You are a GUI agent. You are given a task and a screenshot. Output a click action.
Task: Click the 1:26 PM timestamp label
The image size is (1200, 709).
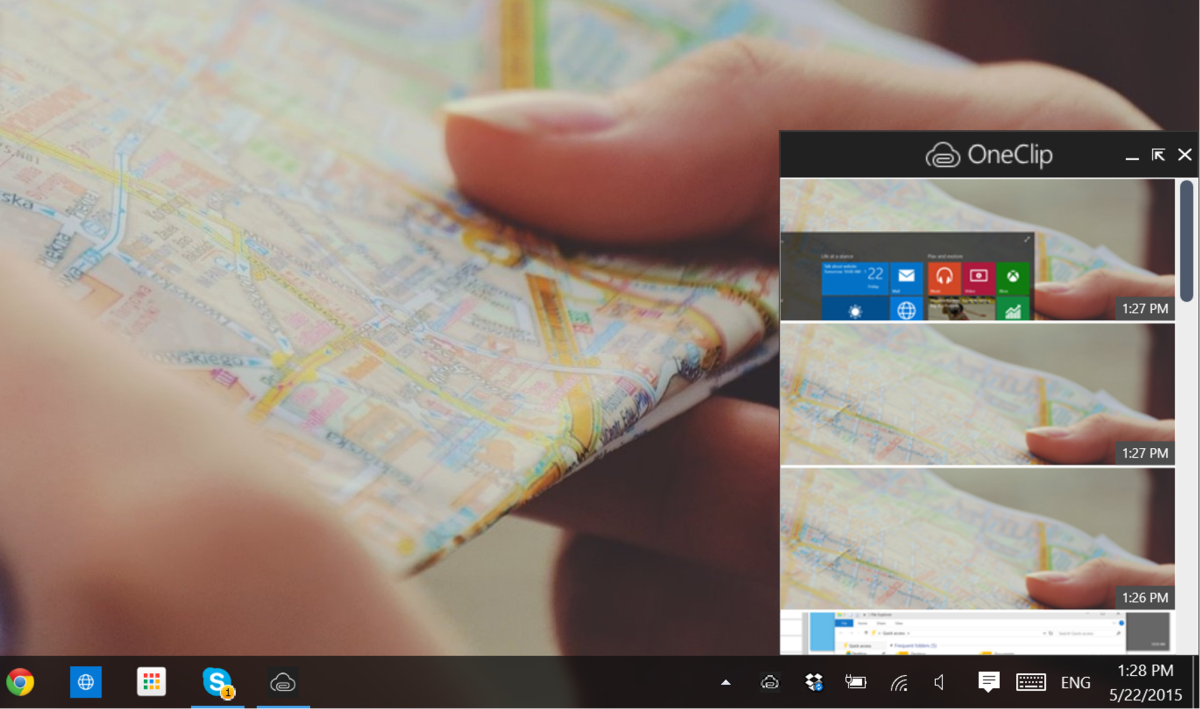(1145, 598)
